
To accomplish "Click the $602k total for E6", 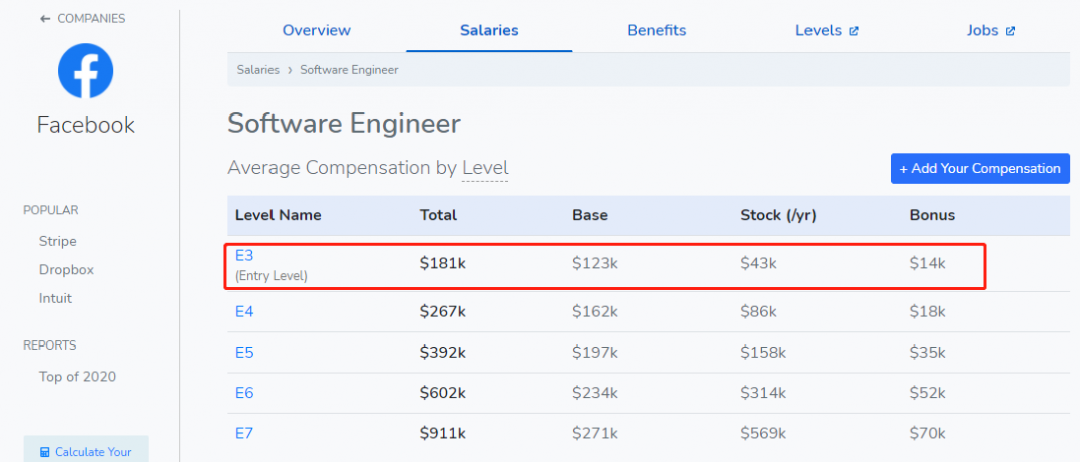I will (x=443, y=393).
